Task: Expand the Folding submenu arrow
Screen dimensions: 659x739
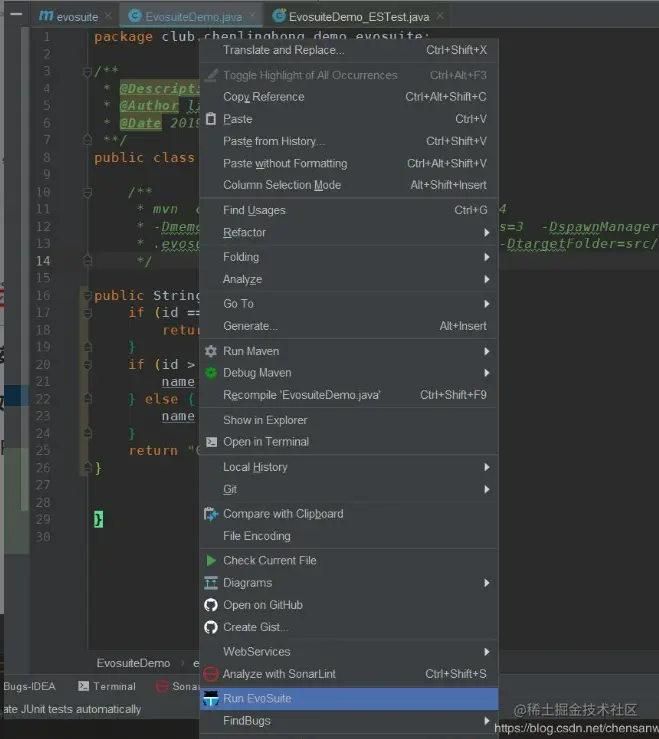Action: tap(486, 257)
